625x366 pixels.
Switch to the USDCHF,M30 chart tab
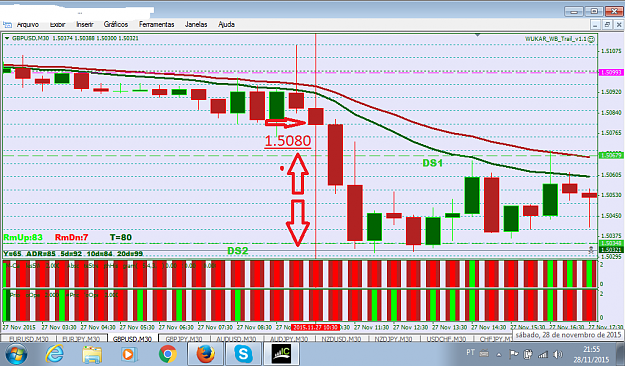tap(446, 339)
